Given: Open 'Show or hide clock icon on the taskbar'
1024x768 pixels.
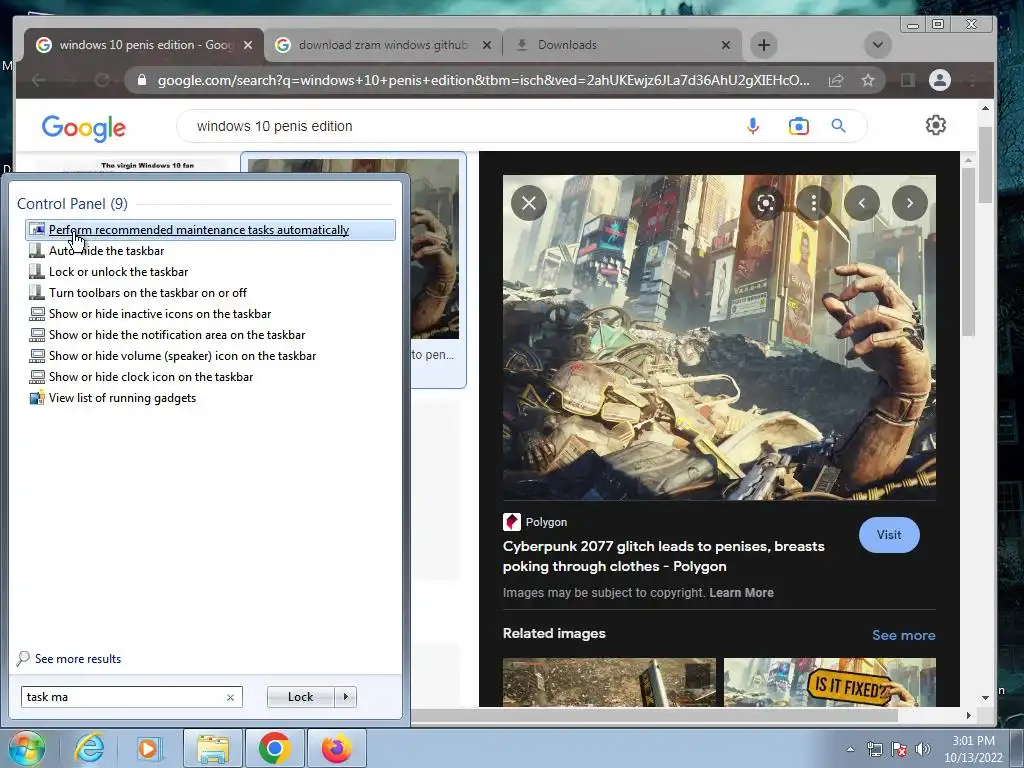Looking at the screenshot, I should coord(151,377).
